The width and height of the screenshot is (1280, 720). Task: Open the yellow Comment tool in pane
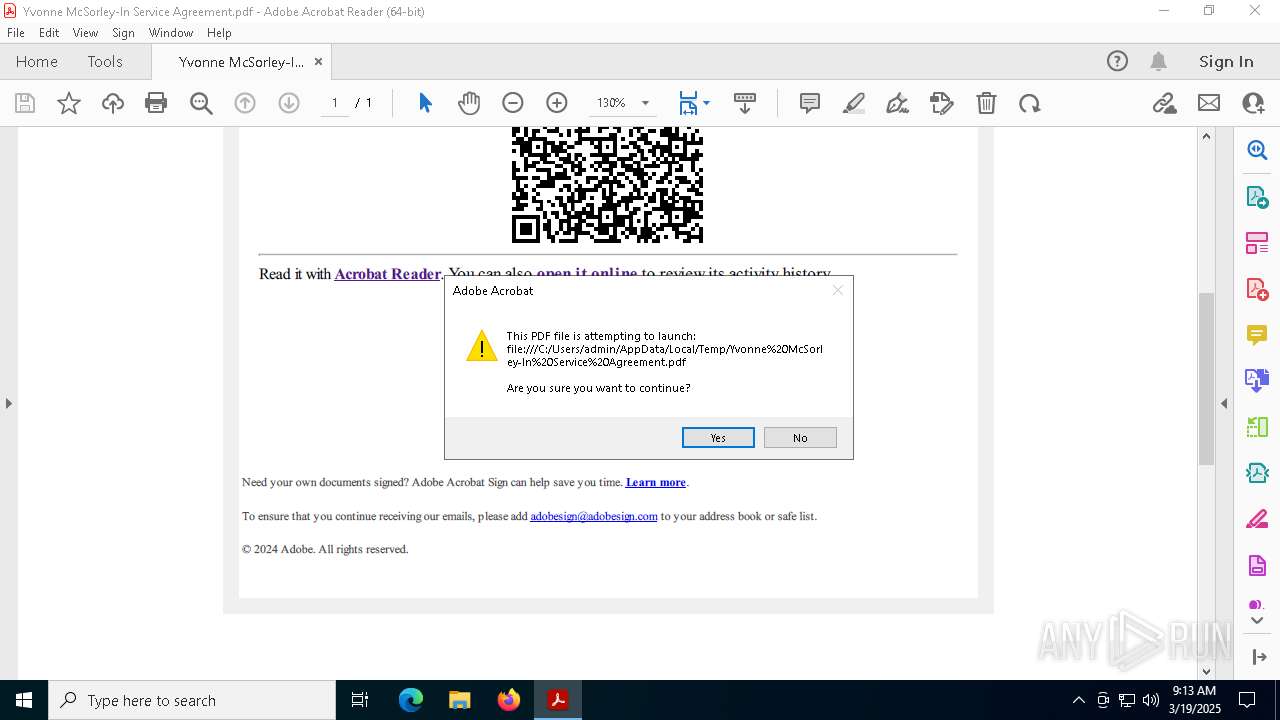[1257, 335]
